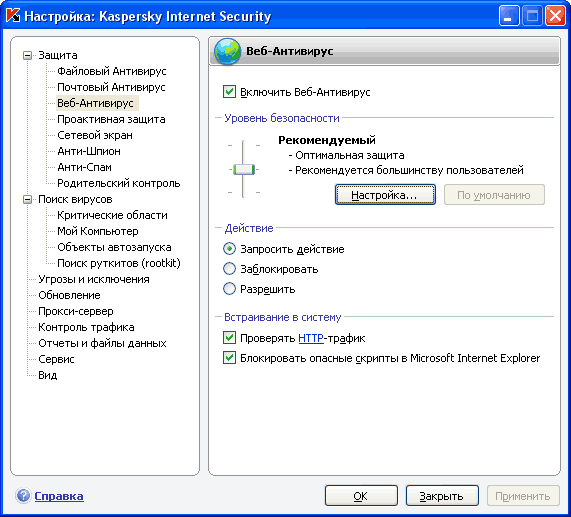
Task: Uncheck Включить Веб-Антивирус checkbox
Action: point(229,91)
